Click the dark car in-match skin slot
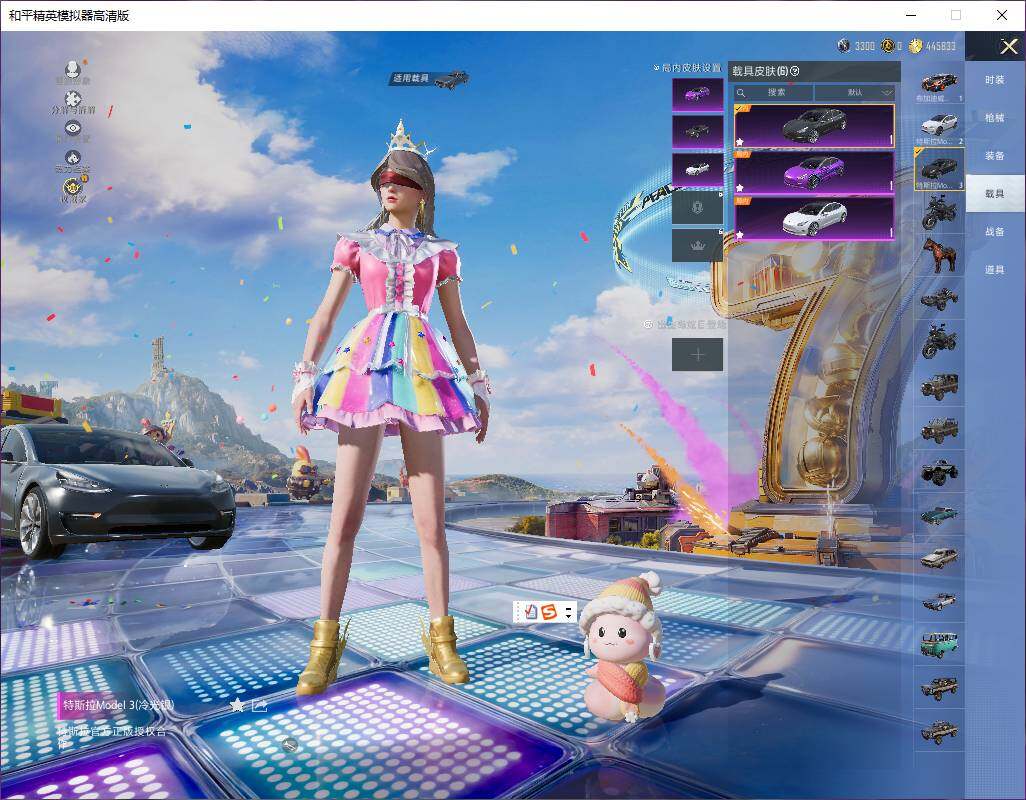1026x800 pixels. click(x=698, y=132)
